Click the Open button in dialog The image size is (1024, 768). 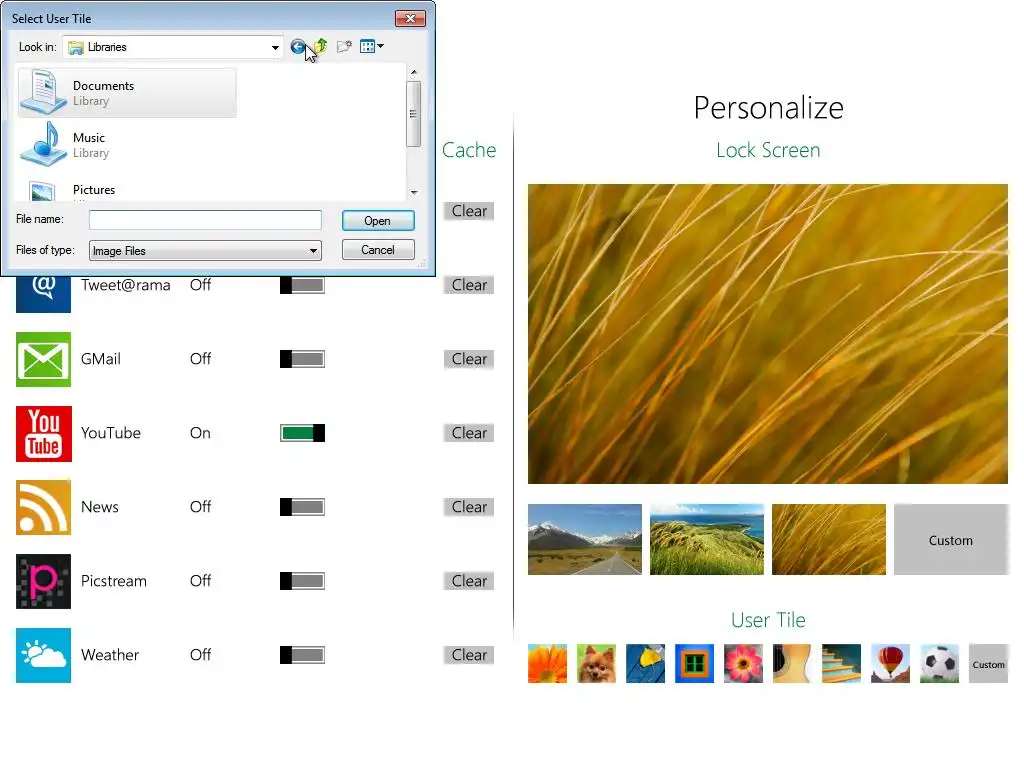pos(377,221)
